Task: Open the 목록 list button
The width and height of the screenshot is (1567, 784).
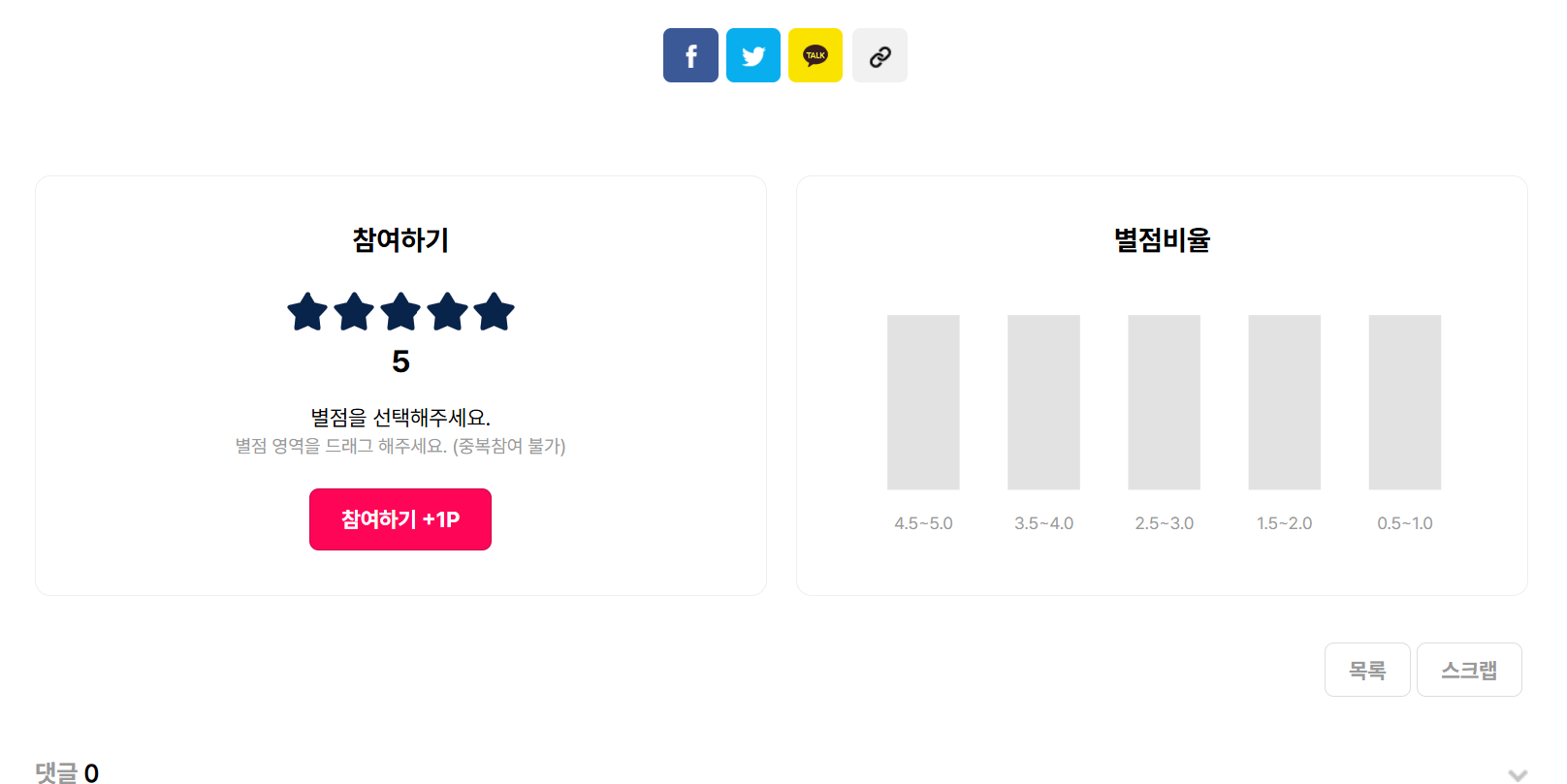Action: tap(1367, 670)
